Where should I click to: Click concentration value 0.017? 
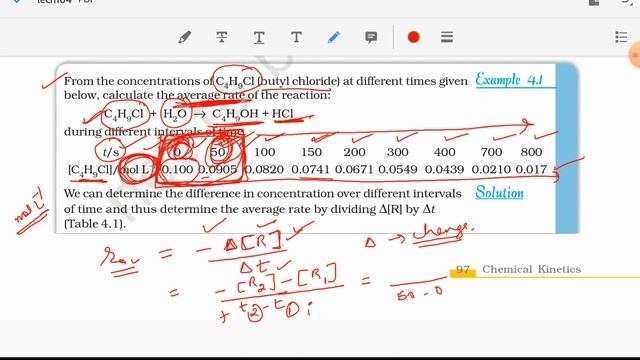click(x=531, y=169)
